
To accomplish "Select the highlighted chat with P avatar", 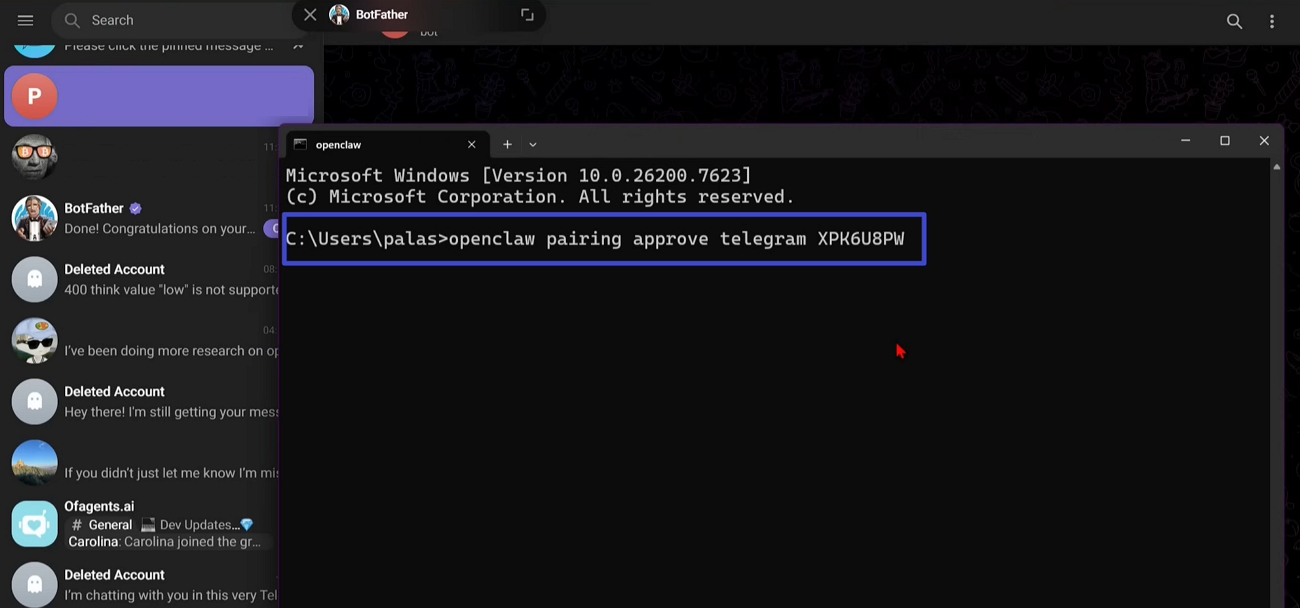I will click(159, 96).
